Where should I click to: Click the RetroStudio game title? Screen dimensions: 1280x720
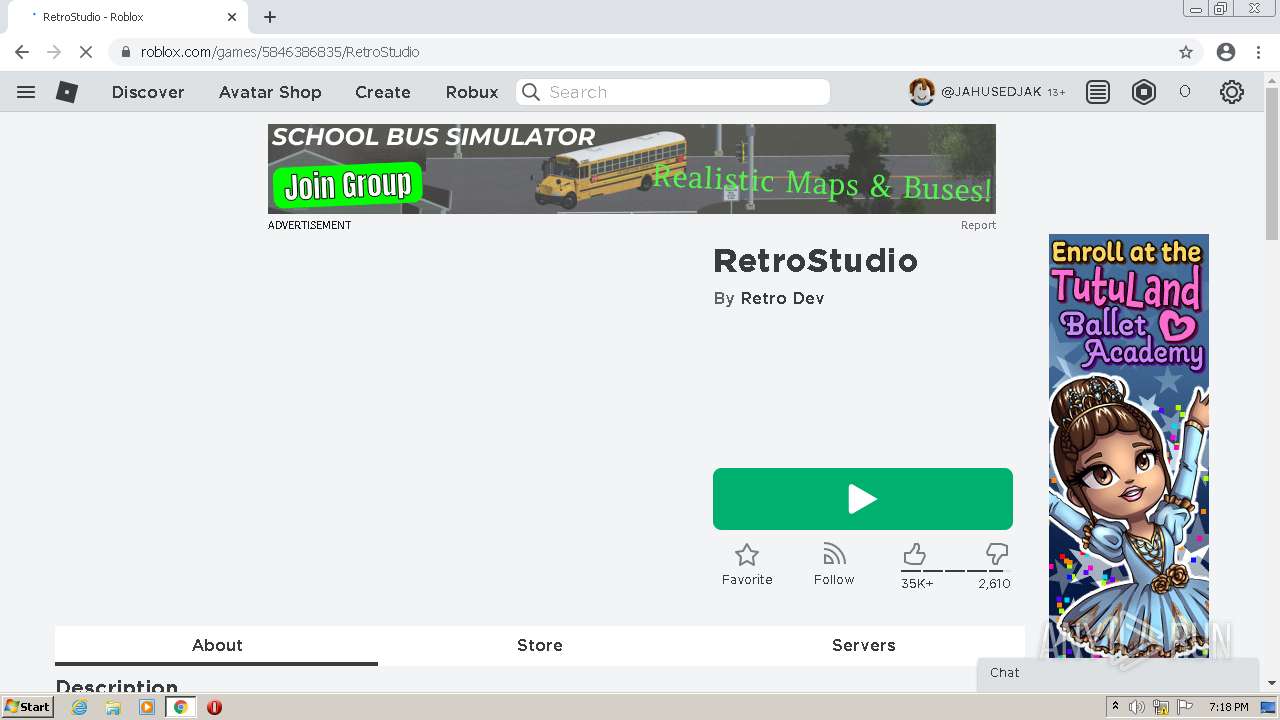tap(815, 261)
